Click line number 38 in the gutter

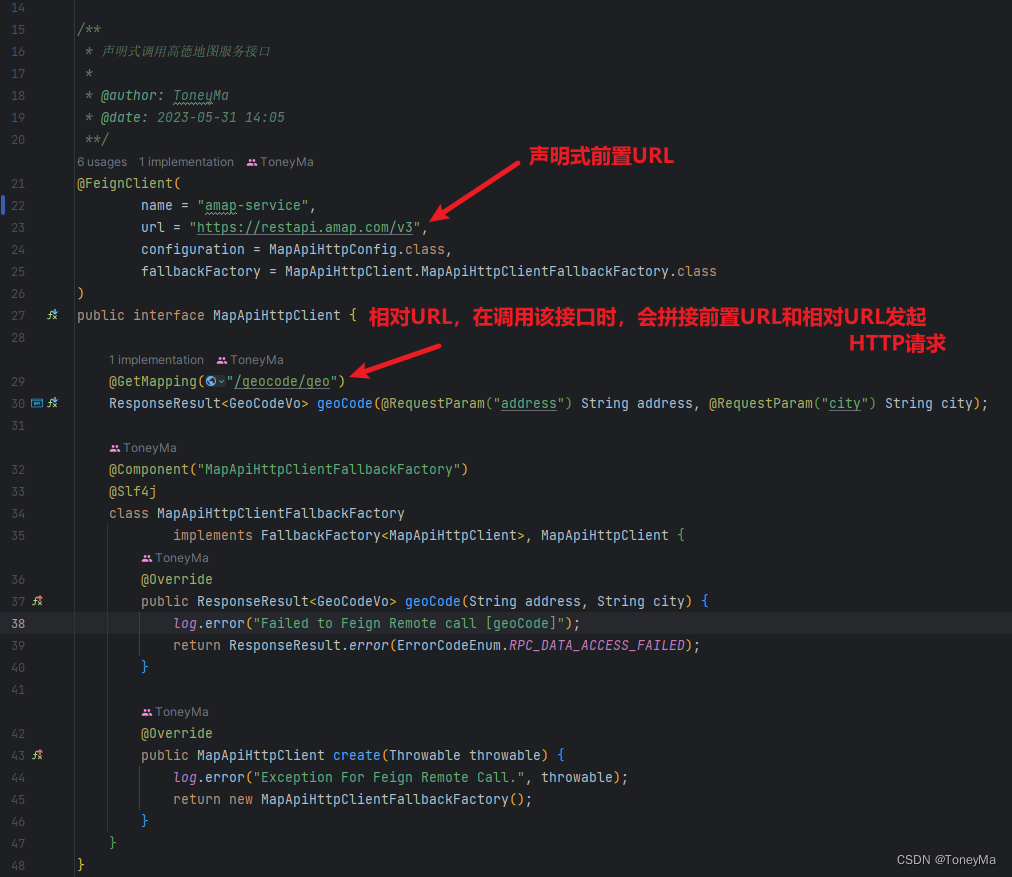[18, 623]
